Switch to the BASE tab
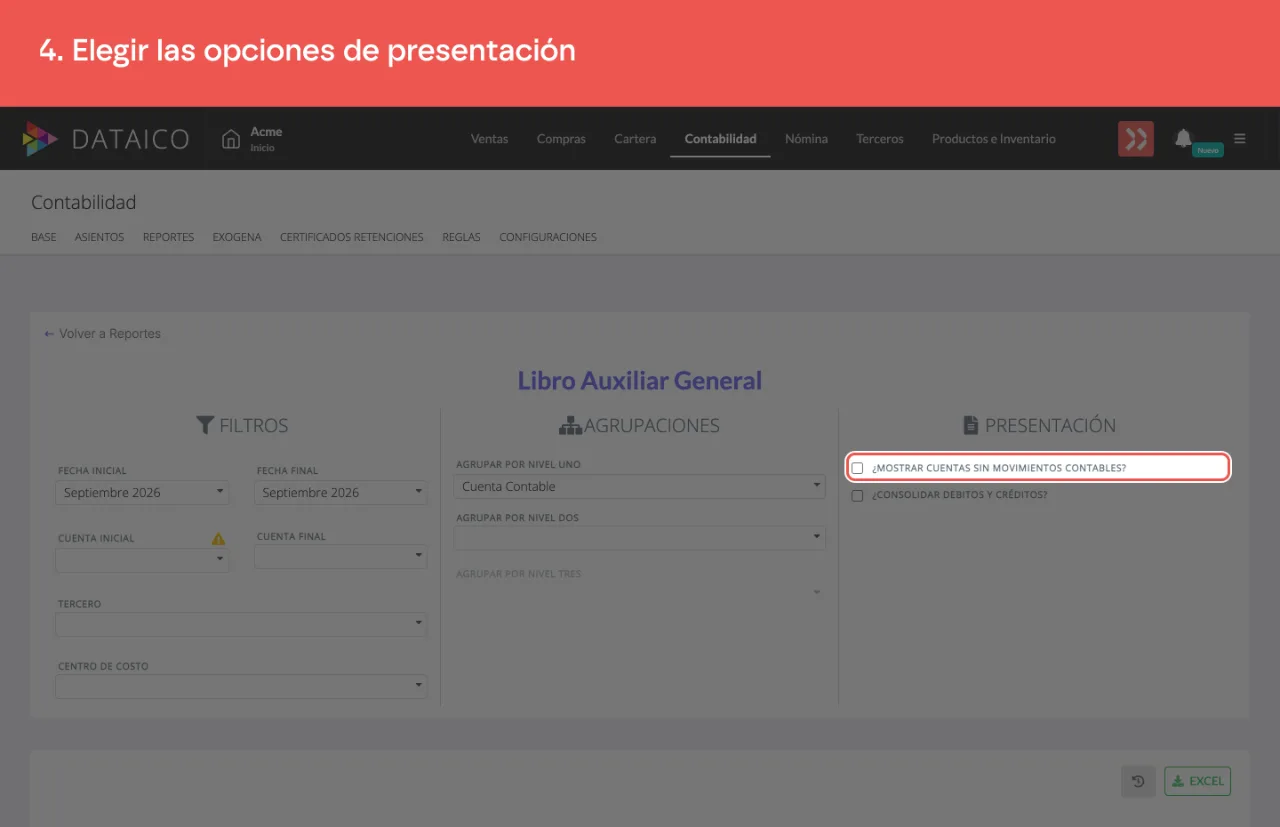This screenshot has width=1280, height=827. (x=44, y=237)
